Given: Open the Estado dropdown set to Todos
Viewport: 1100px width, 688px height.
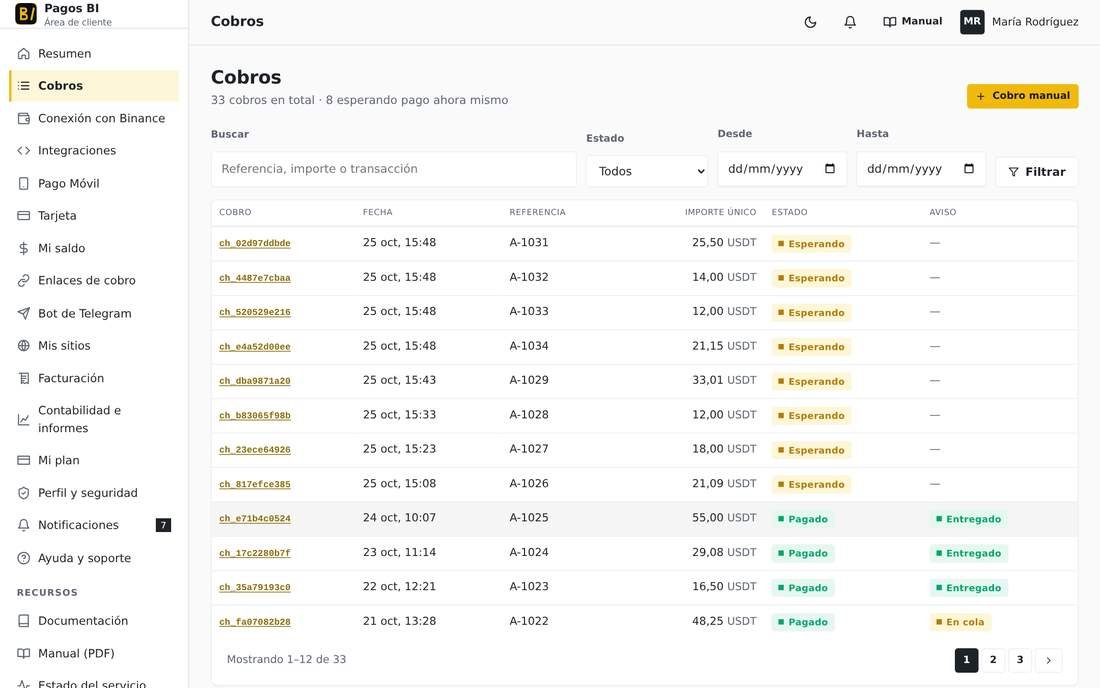Looking at the screenshot, I should (647, 171).
